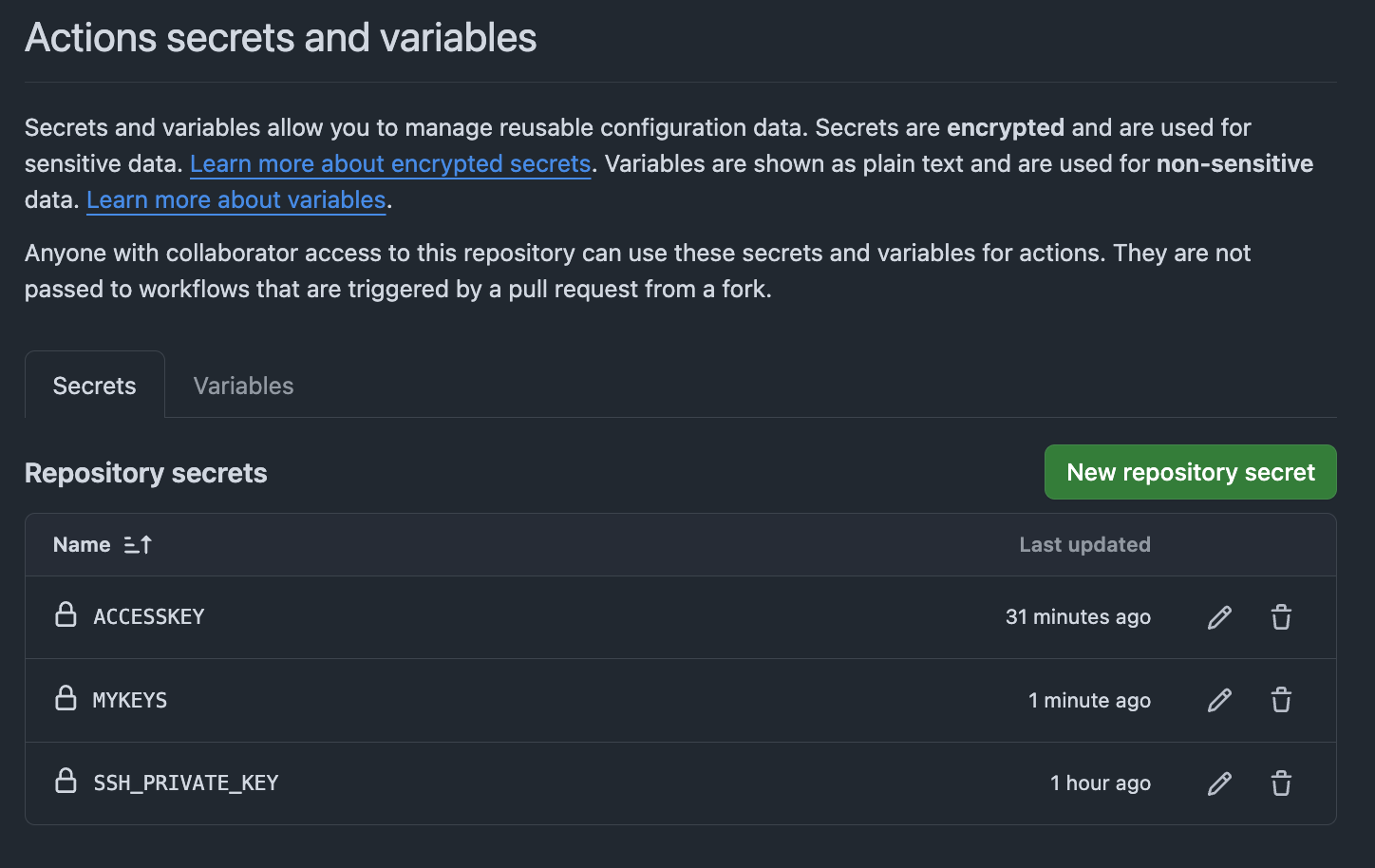Open Learn more about variables link
The width and height of the screenshot is (1375, 868).
click(235, 199)
